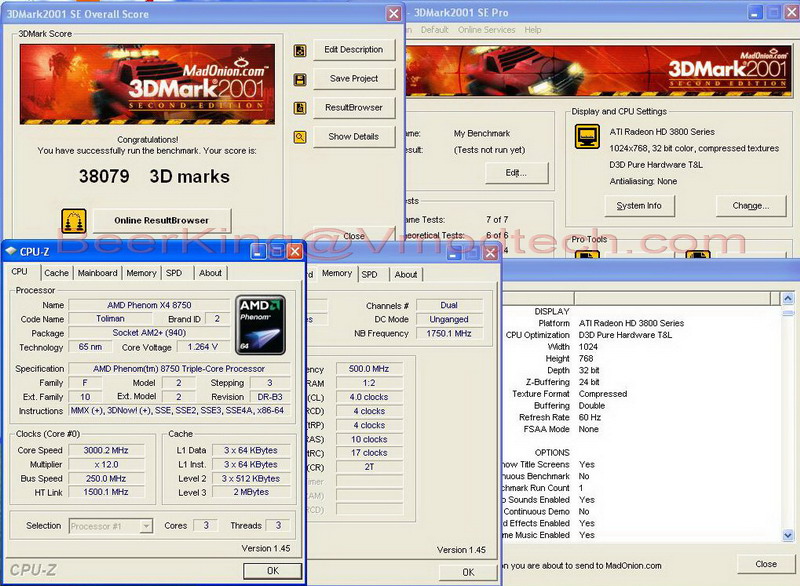The height and width of the screenshot is (586, 800).
Task: Click the Show Details magnifier icon
Action: click(x=300, y=137)
